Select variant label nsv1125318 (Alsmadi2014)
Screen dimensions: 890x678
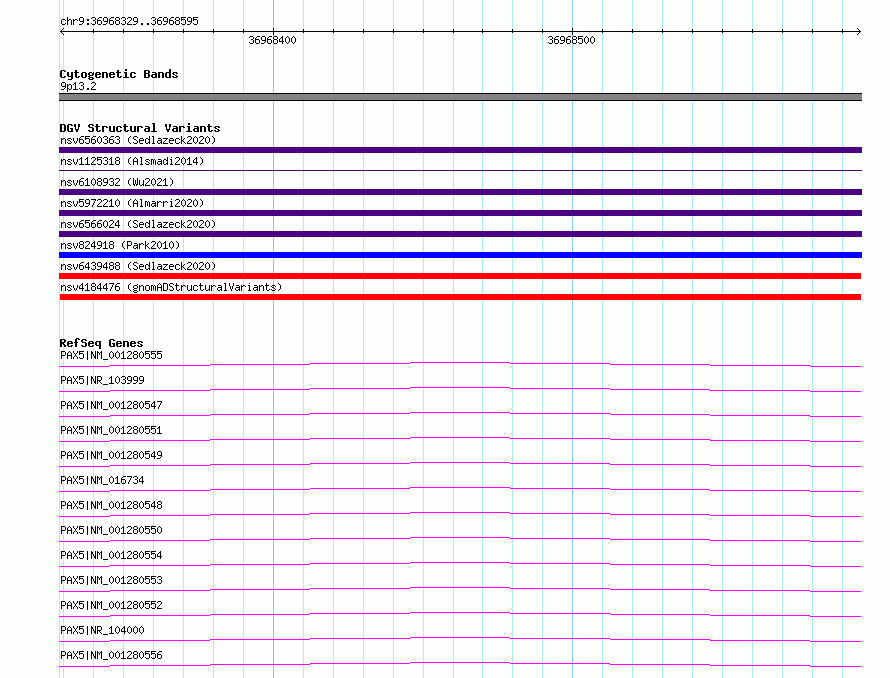(x=132, y=161)
